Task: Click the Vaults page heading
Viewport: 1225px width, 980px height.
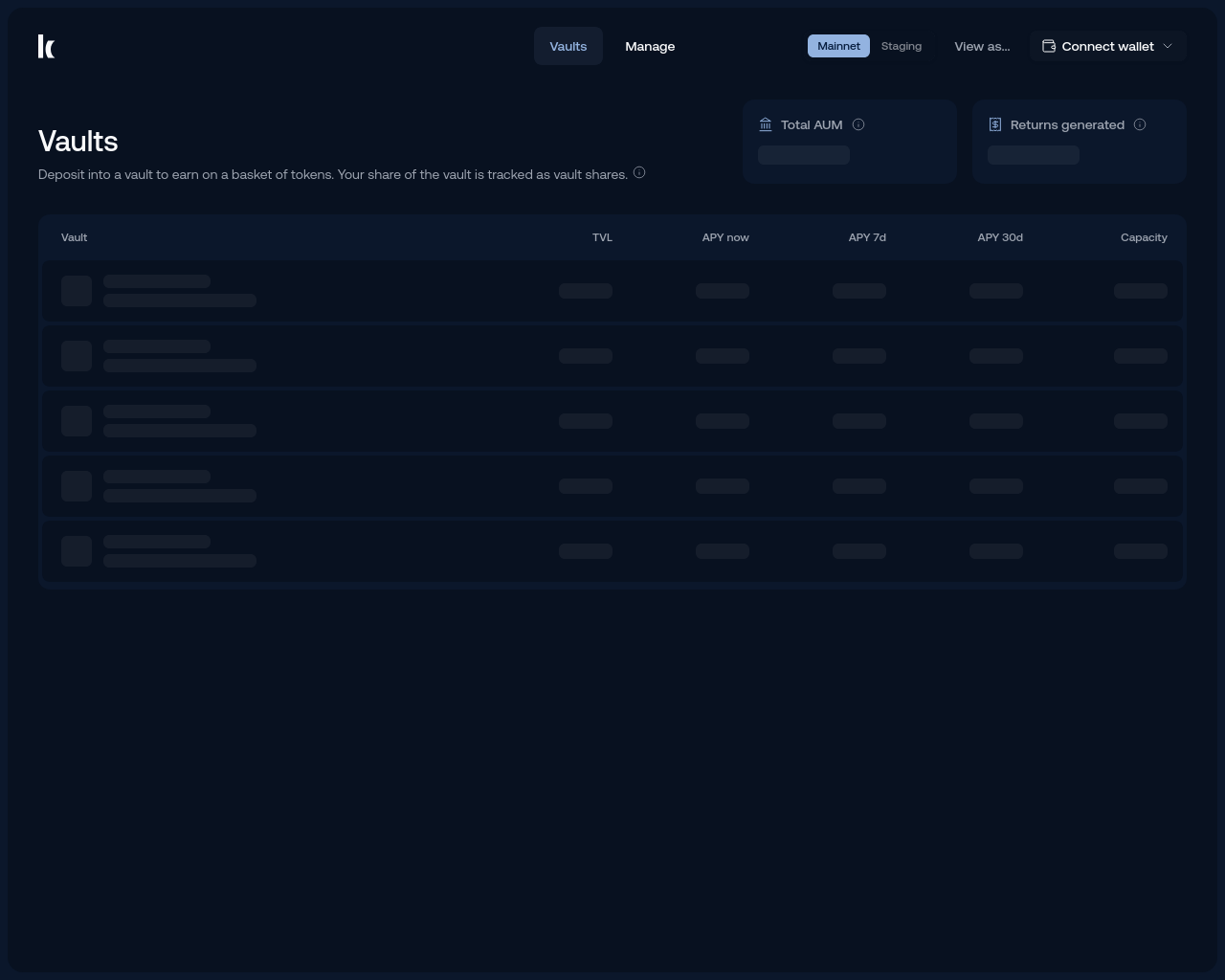Action: tap(78, 141)
